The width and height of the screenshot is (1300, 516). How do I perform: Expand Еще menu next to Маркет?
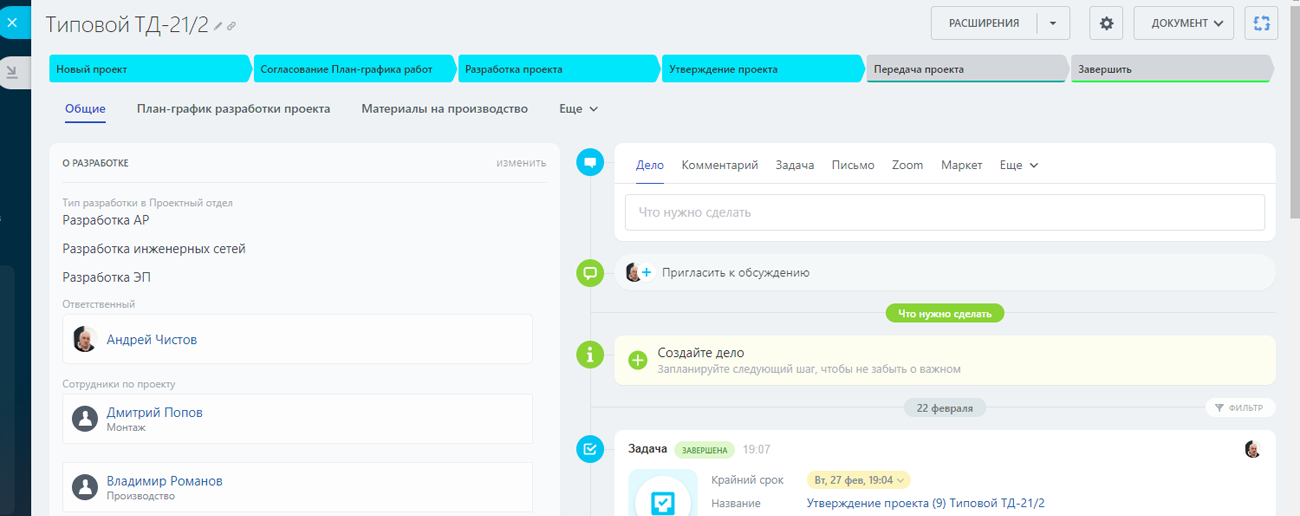1019,165
